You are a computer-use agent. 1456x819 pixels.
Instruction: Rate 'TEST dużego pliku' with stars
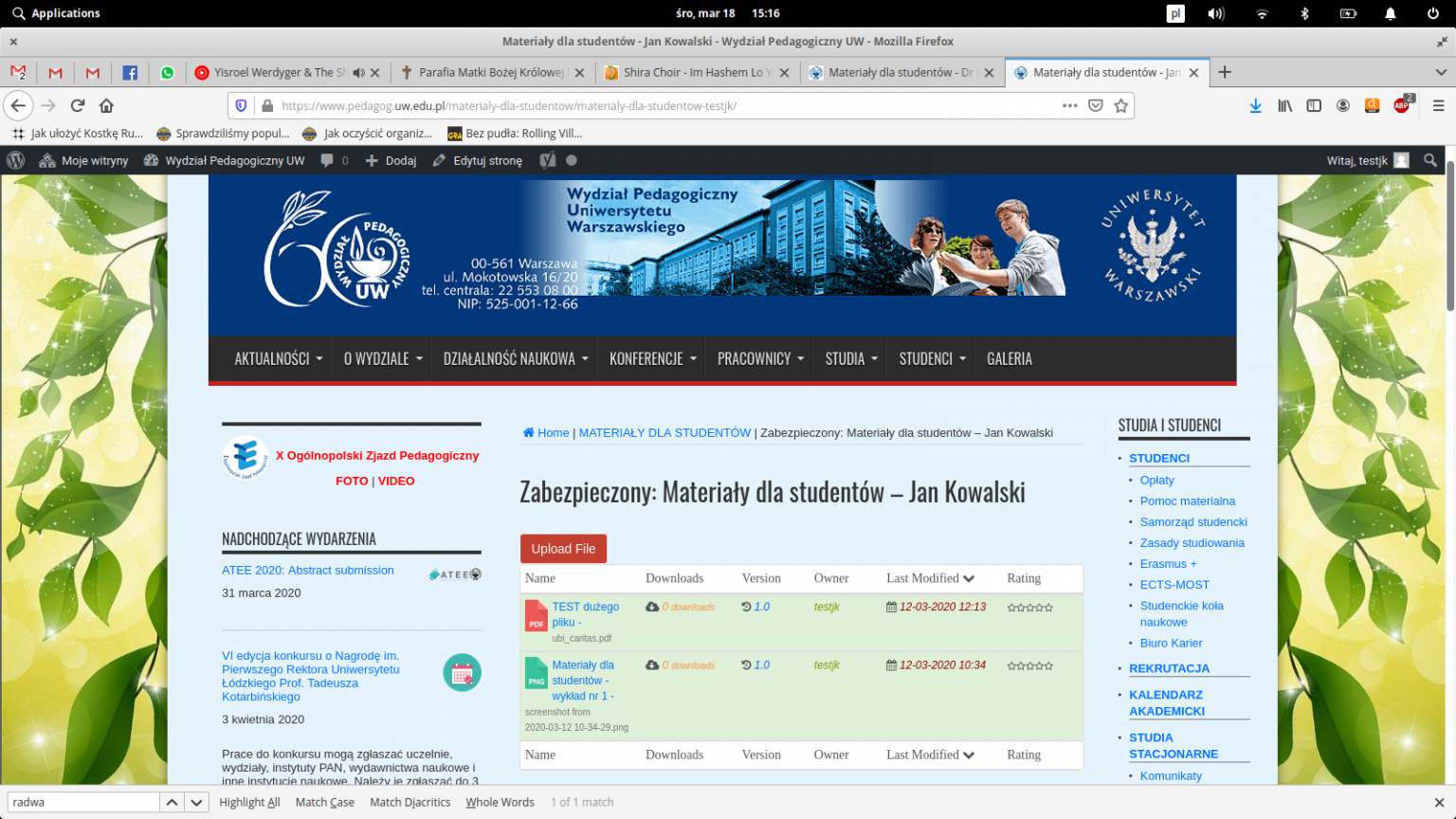pos(1030,608)
